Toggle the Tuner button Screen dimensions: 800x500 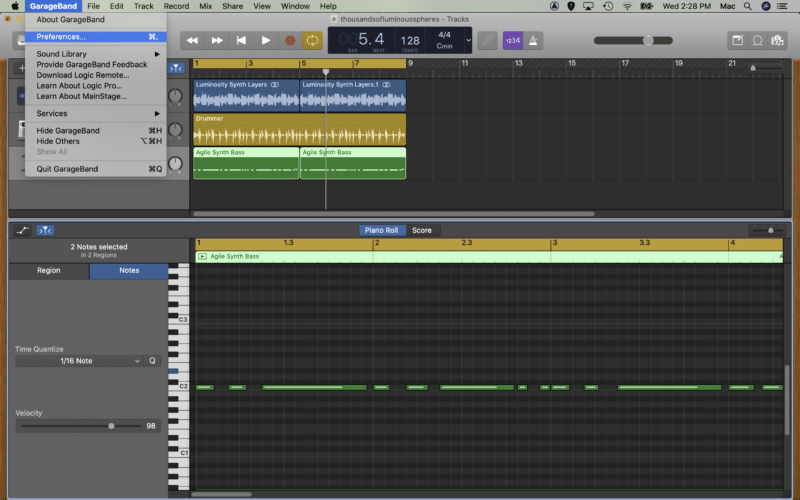point(488,40)
